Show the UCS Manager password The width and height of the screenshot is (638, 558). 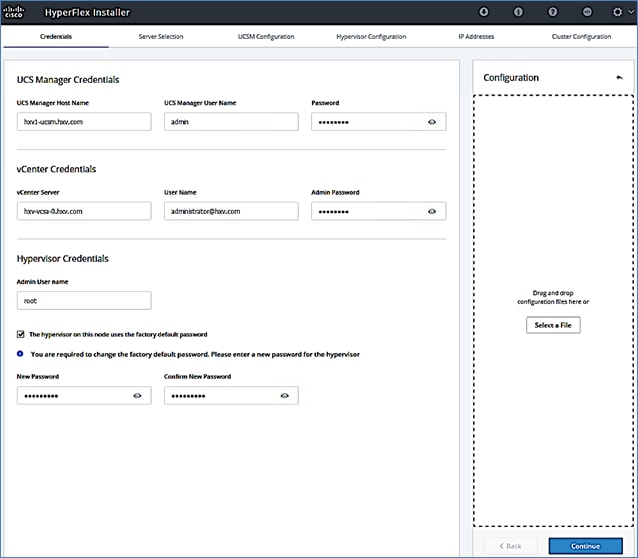tap(432, 122)
